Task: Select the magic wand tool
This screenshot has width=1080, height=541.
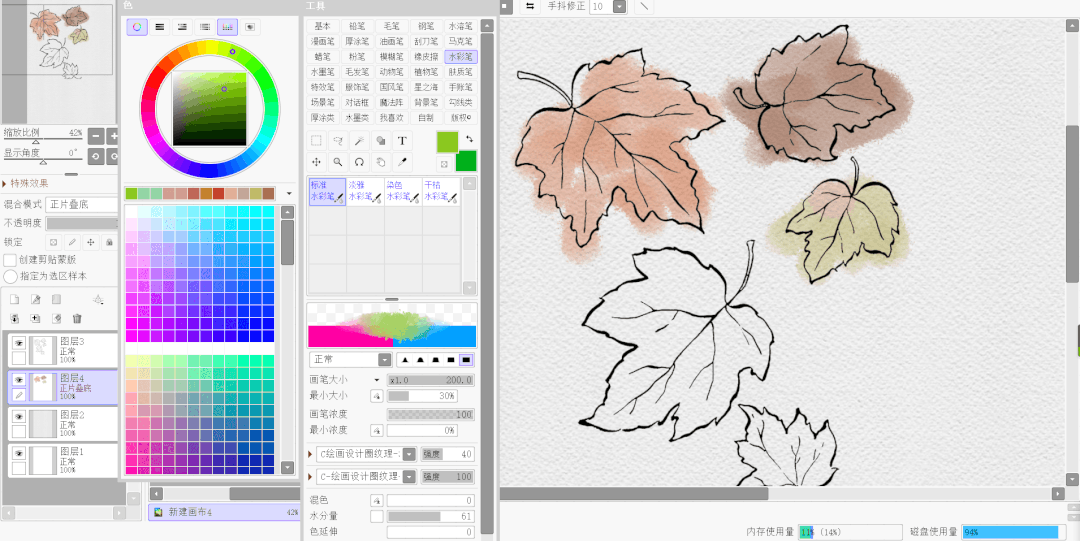Action: coord(359,141)
